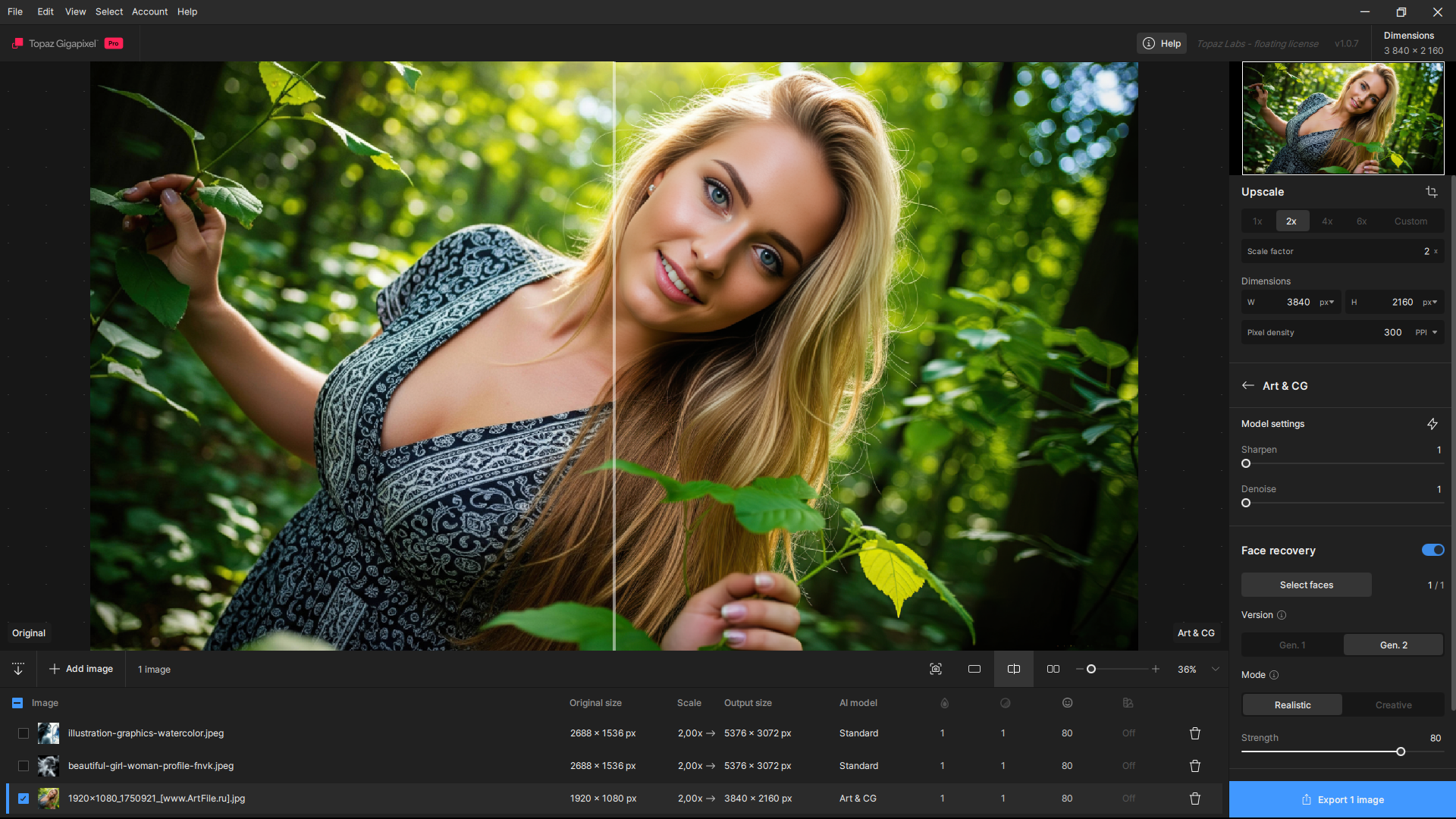1456x819 pixels.
Task: Open the View menu
Action: 75,11
